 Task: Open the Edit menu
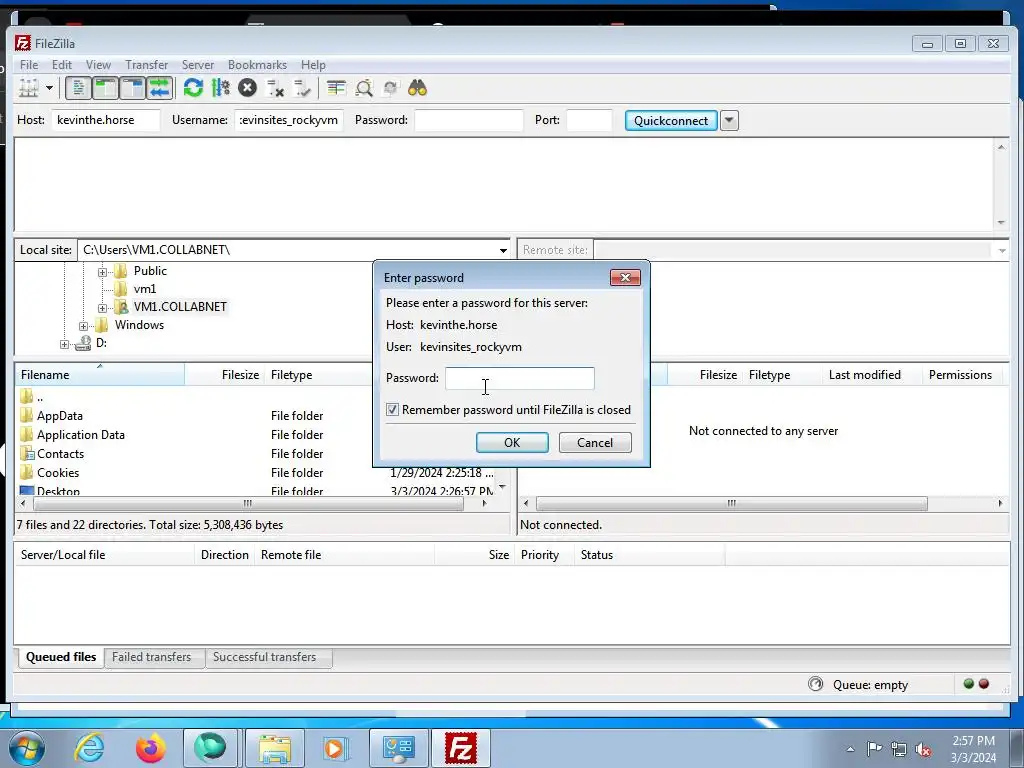pos(62,65)
